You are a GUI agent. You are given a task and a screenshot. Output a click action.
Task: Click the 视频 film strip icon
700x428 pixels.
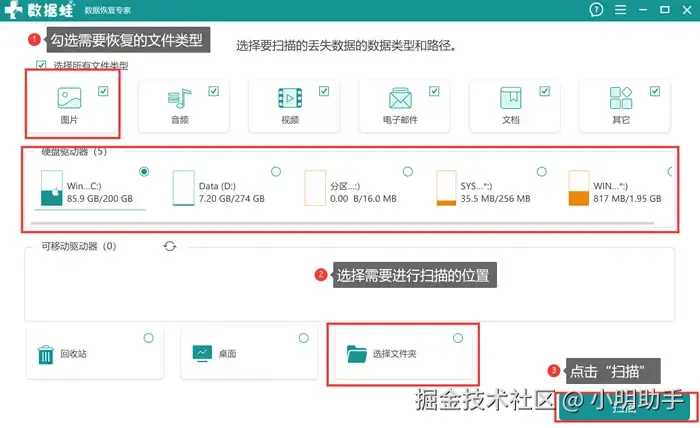pyautogui.click(x=290, y=98)
